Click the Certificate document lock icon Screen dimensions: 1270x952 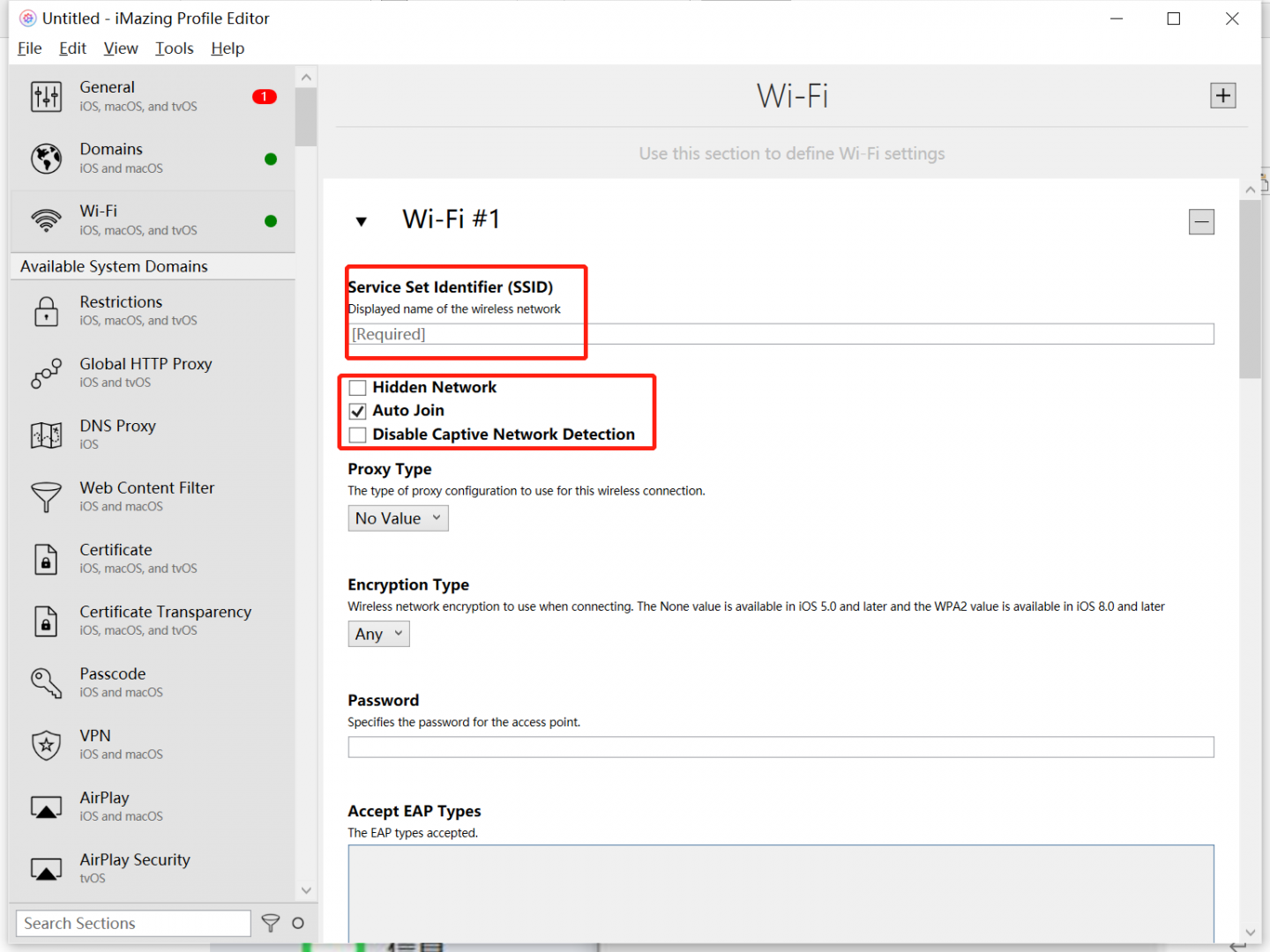click(46, 559)
